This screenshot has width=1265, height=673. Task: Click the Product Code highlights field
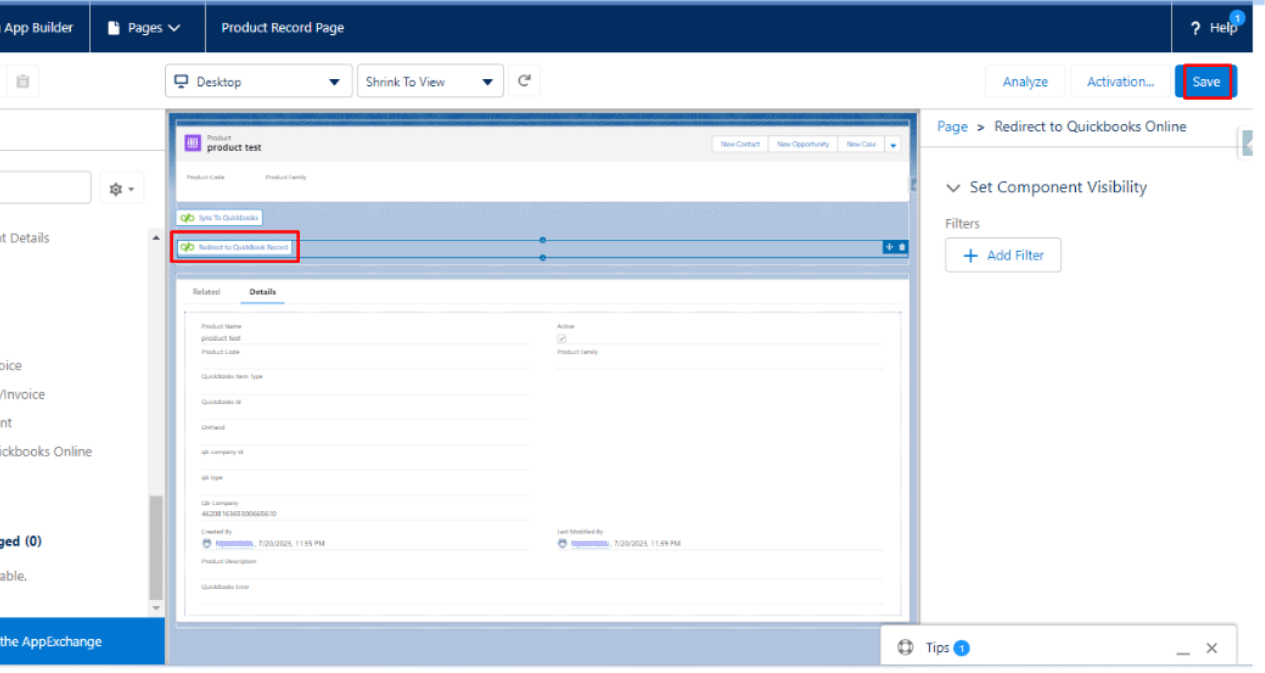[205, 177]
